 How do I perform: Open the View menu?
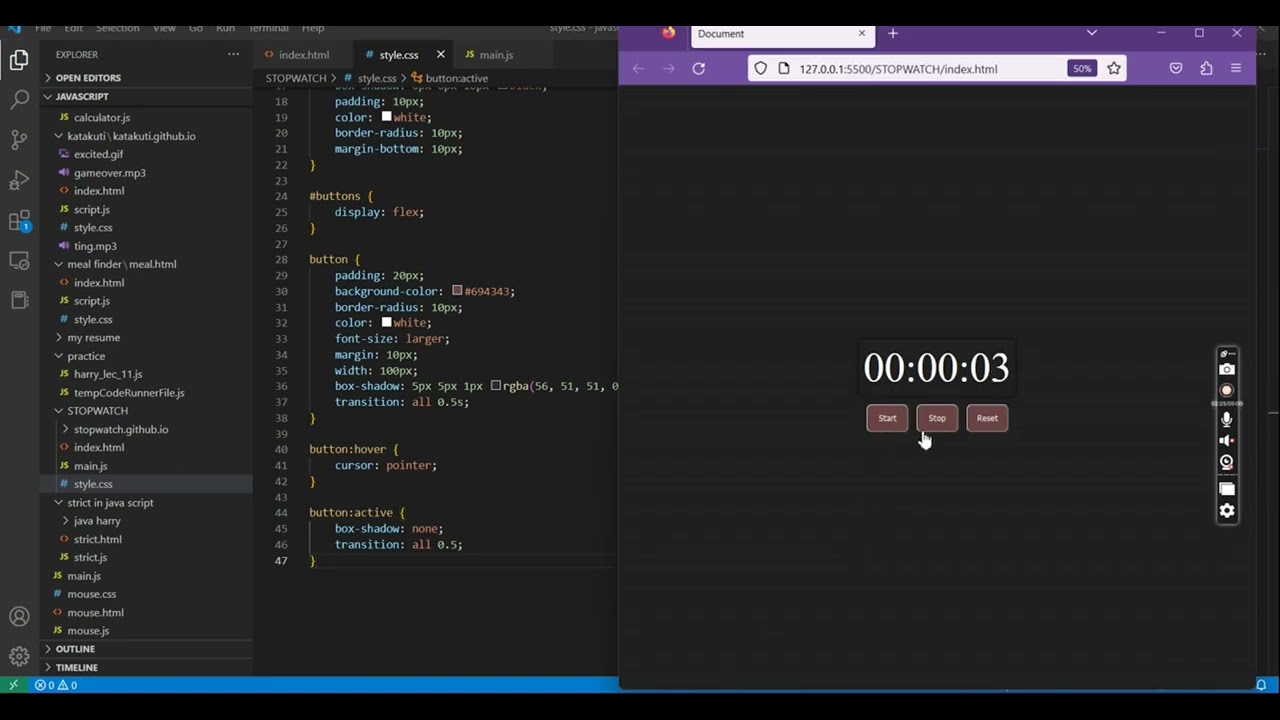pos(164,28)
